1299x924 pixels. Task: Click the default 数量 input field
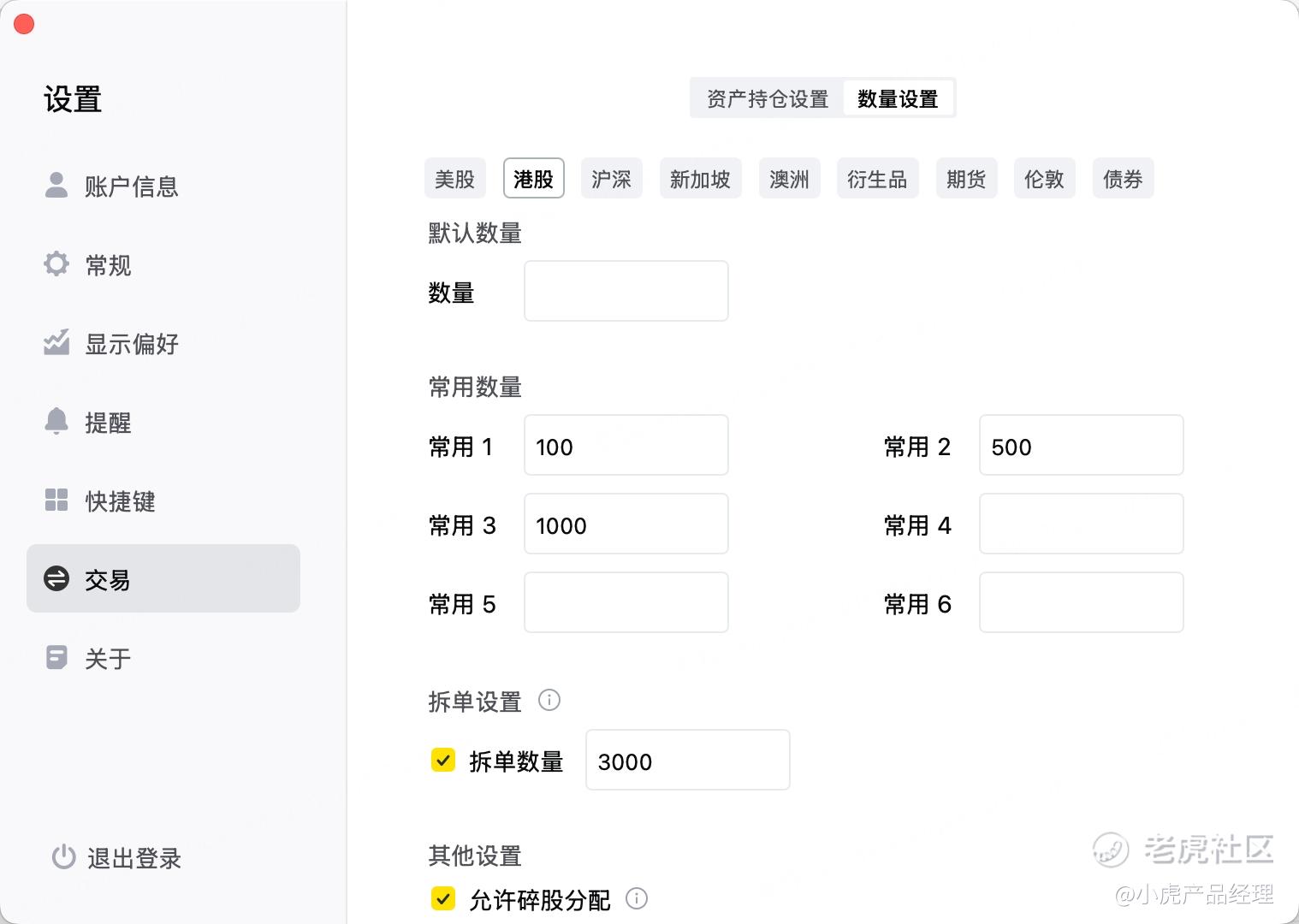pos(626,291)
